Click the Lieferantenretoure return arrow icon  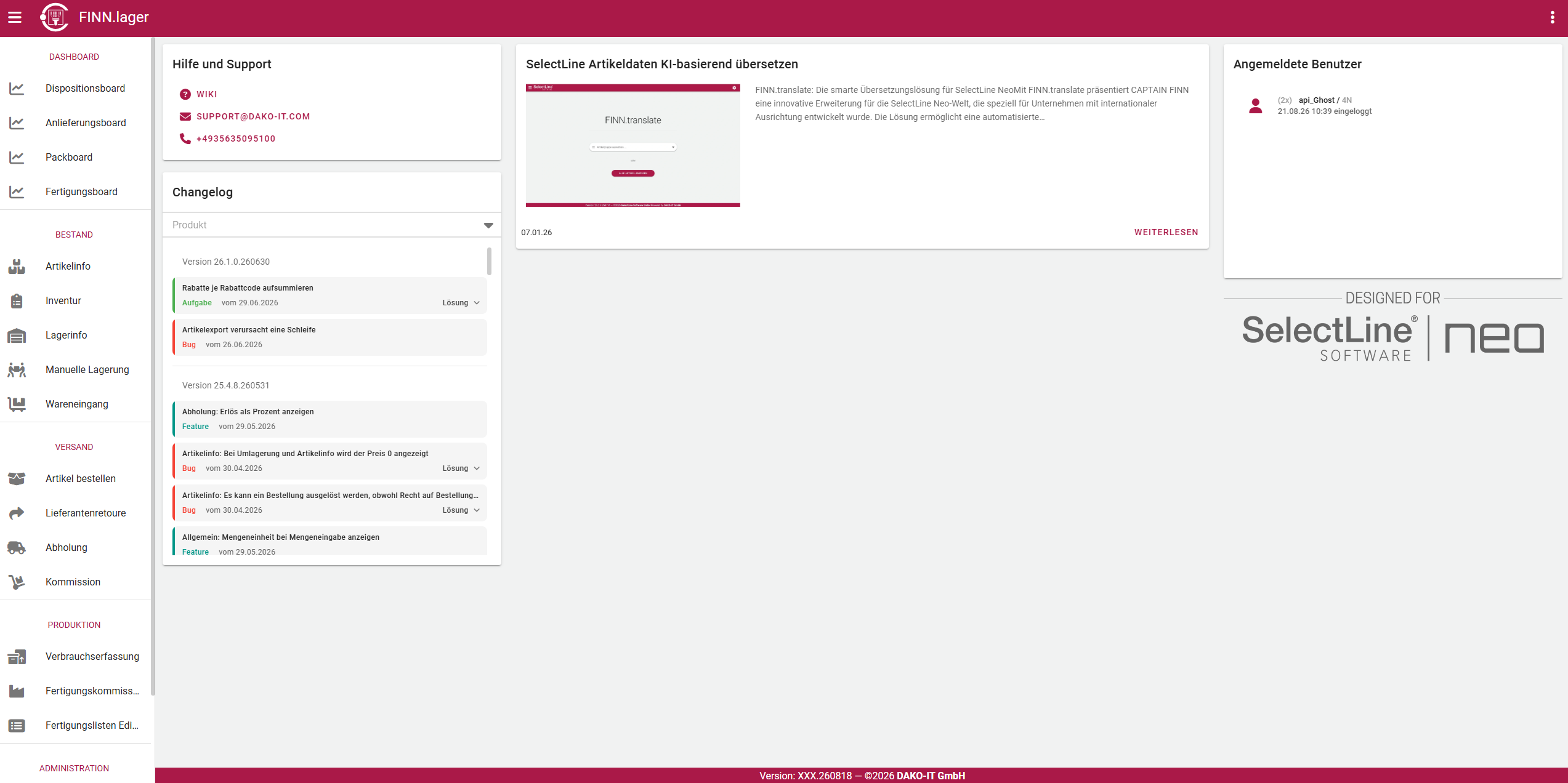tap(17, 513)
